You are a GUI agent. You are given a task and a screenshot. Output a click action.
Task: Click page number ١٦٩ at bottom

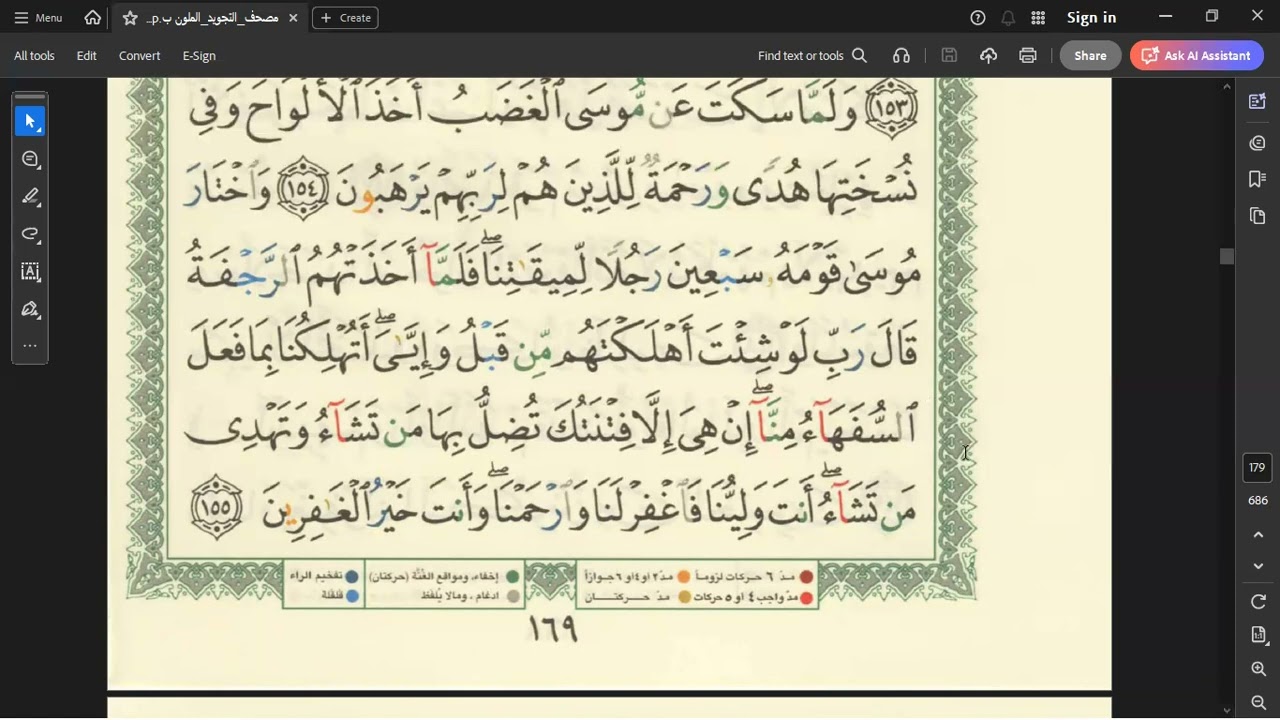click(552, 628)
